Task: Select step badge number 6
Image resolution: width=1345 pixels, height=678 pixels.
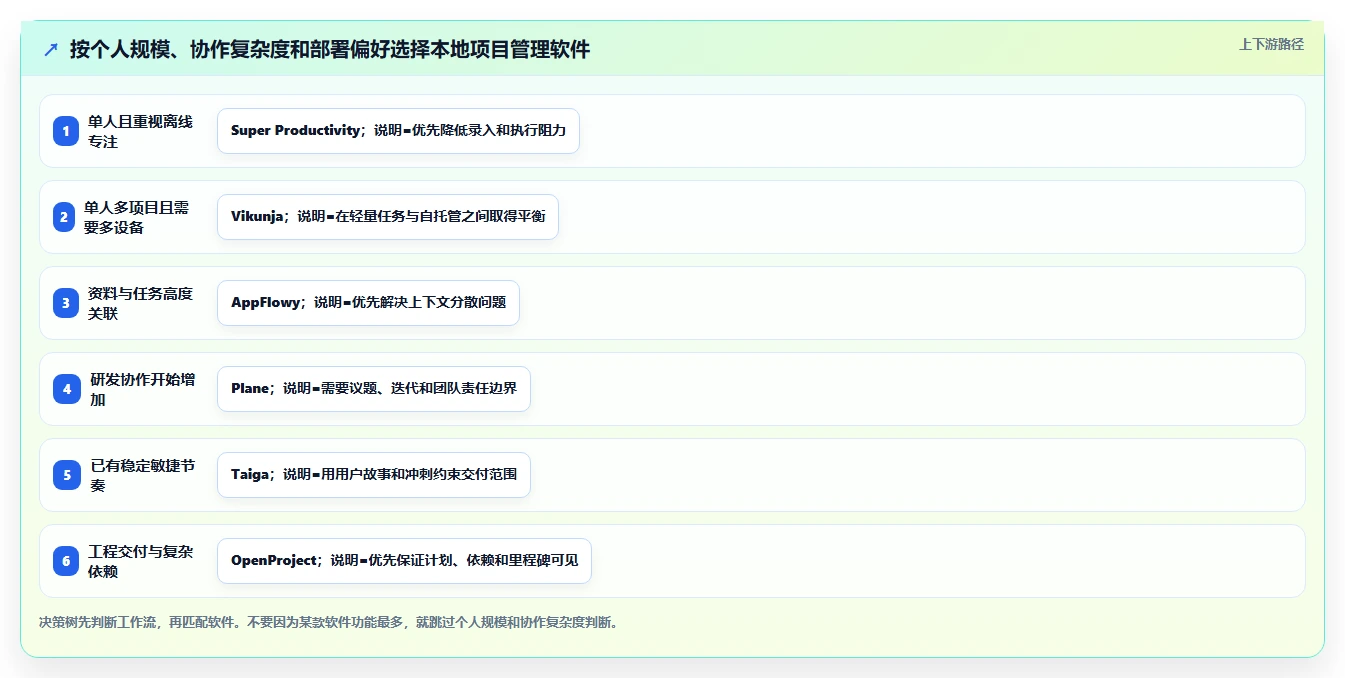Action: tap(66, 561)
